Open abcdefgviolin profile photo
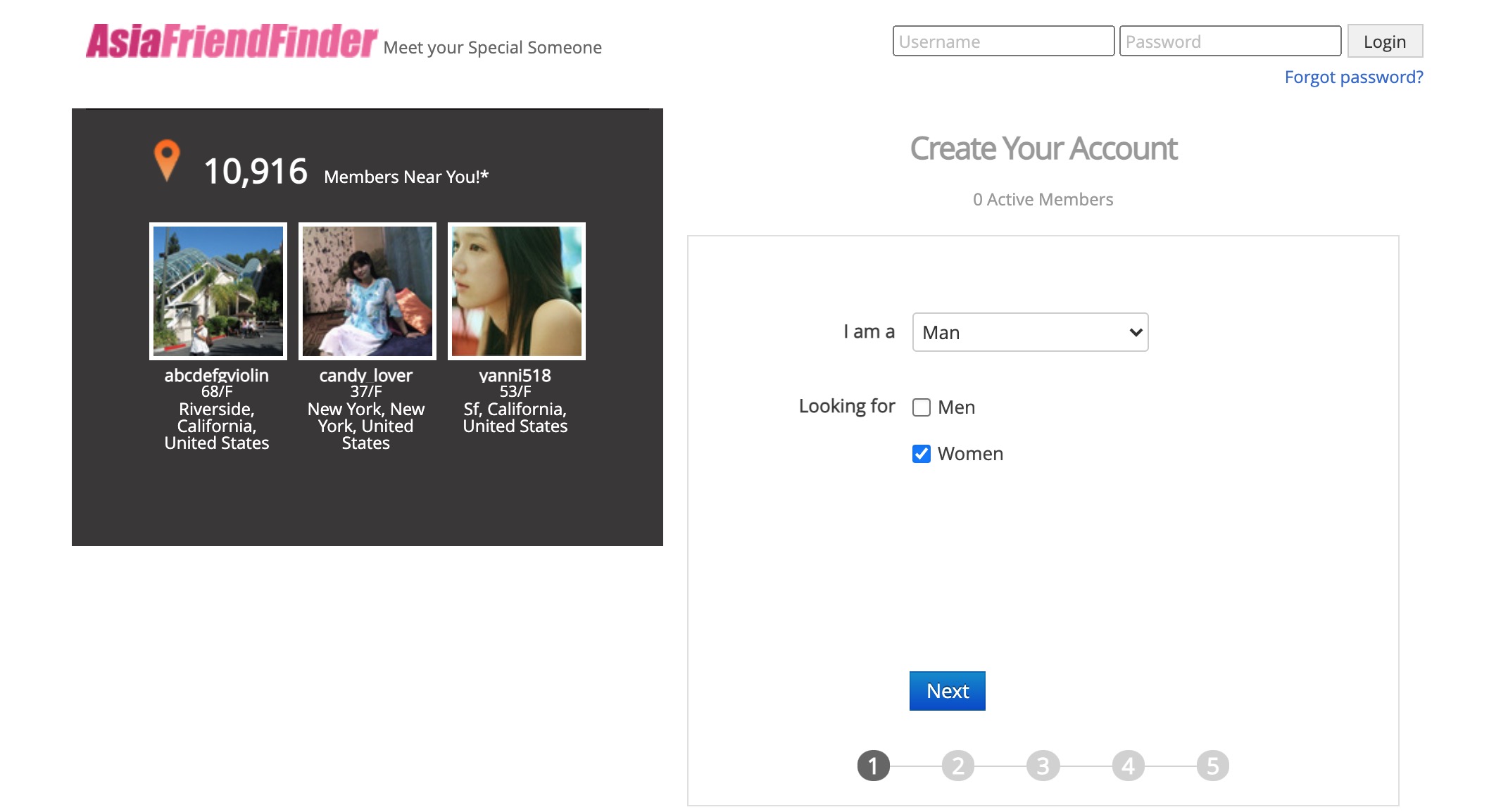1508x812 pixels. pyautogui.click(x=218, y=291)
